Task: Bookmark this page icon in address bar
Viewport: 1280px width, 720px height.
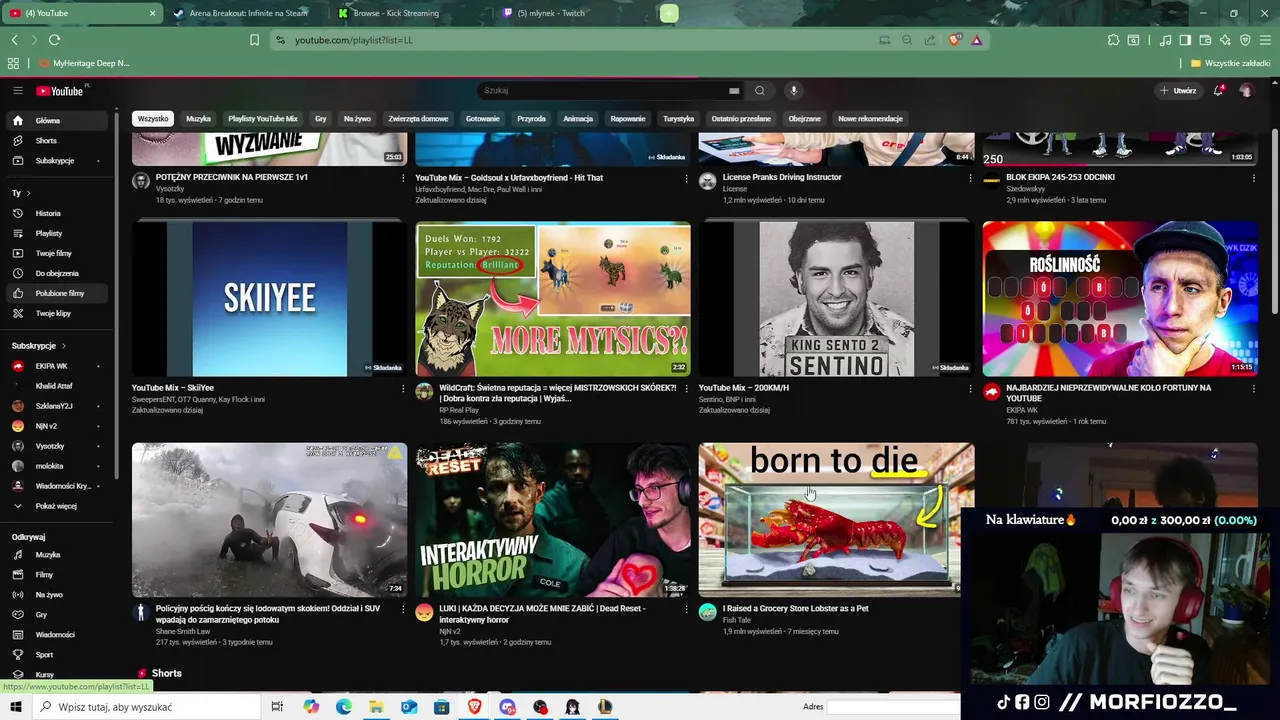Action: pyautogui.click(x=254, y=40)
